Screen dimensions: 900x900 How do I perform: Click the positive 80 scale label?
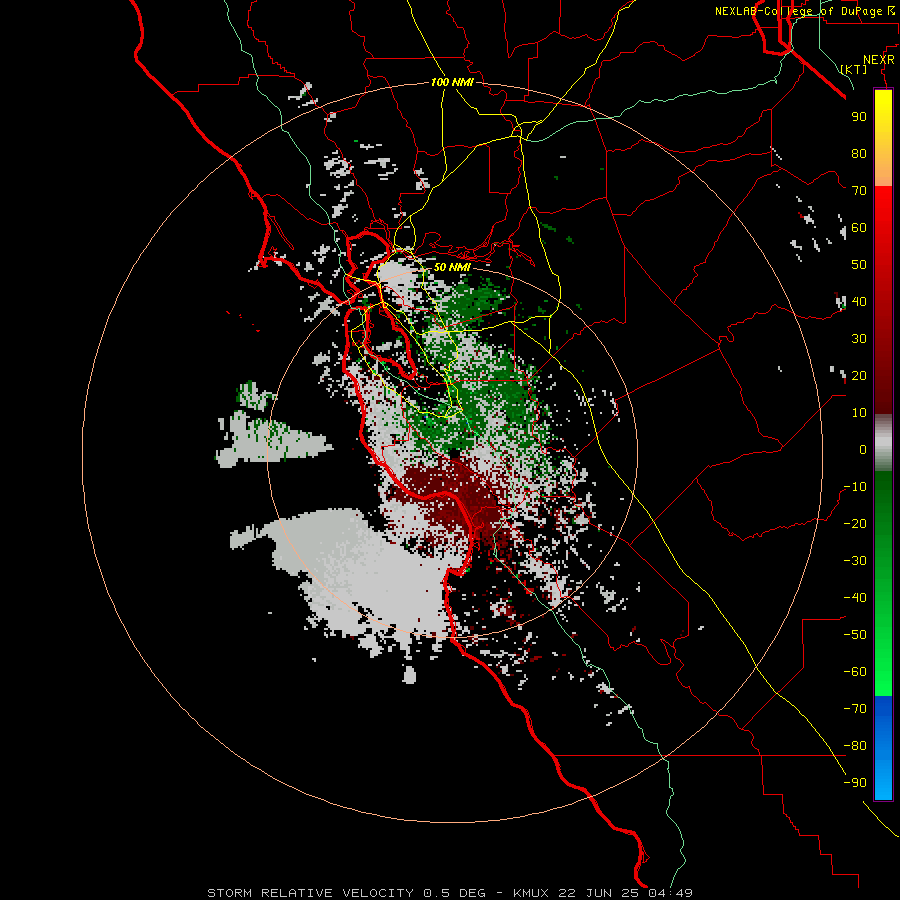point(859,153)
